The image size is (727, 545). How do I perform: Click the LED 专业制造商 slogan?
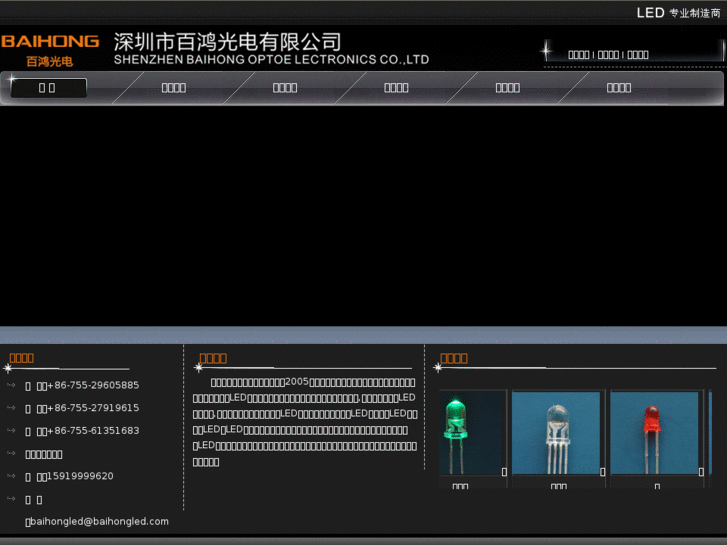[x=678, y=13]
